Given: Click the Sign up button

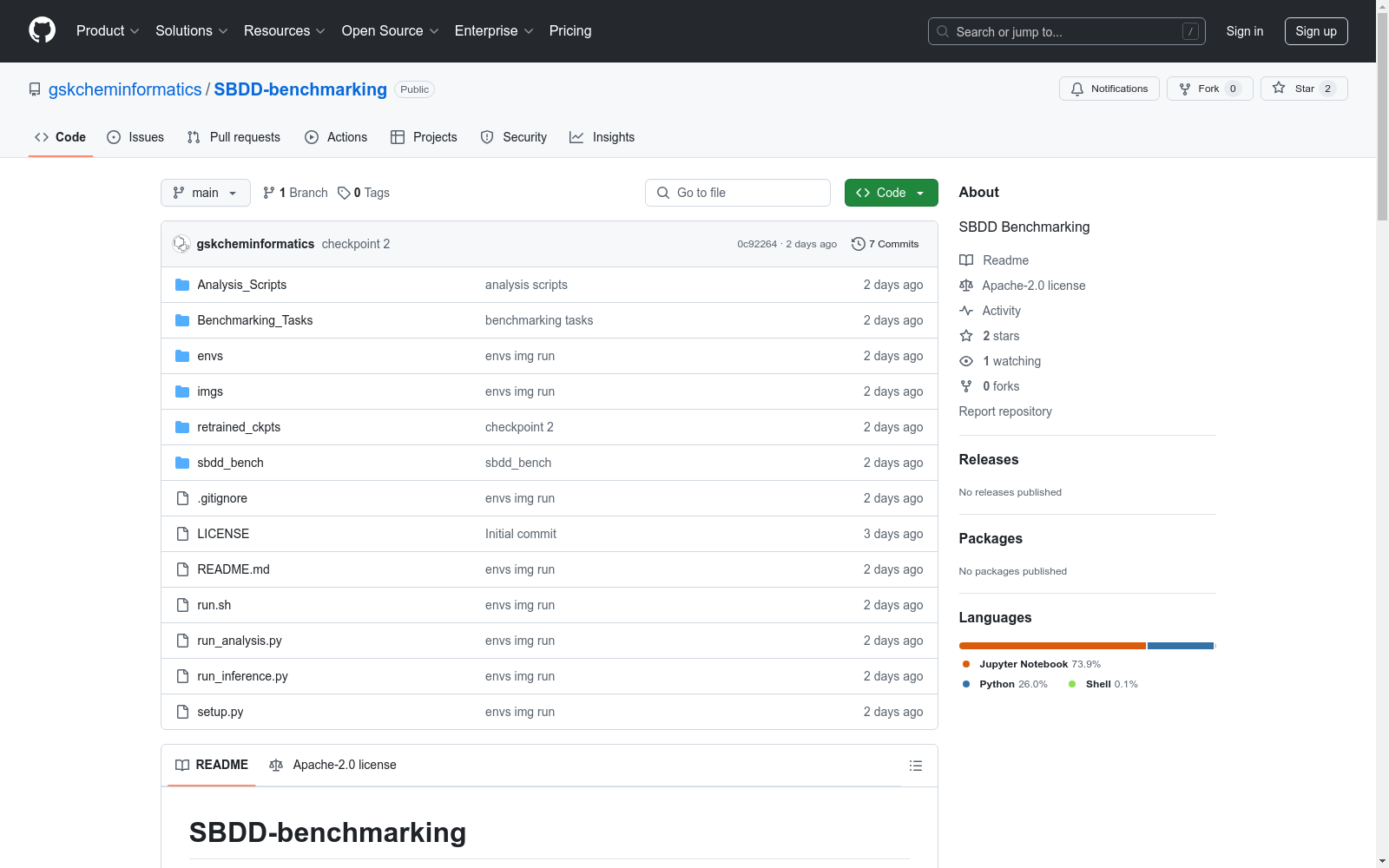Looking at the screenshot, I should click(1315, 31).
